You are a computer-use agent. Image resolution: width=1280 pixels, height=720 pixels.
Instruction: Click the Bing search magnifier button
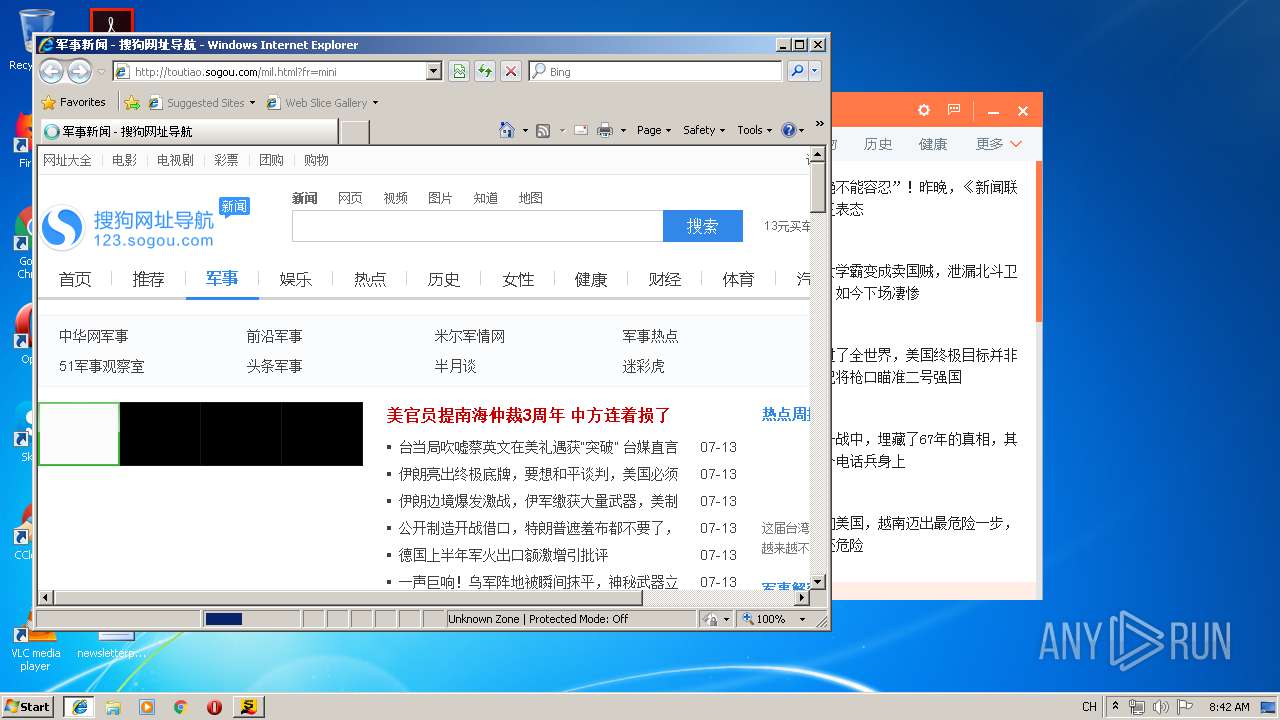coord(796,71)
